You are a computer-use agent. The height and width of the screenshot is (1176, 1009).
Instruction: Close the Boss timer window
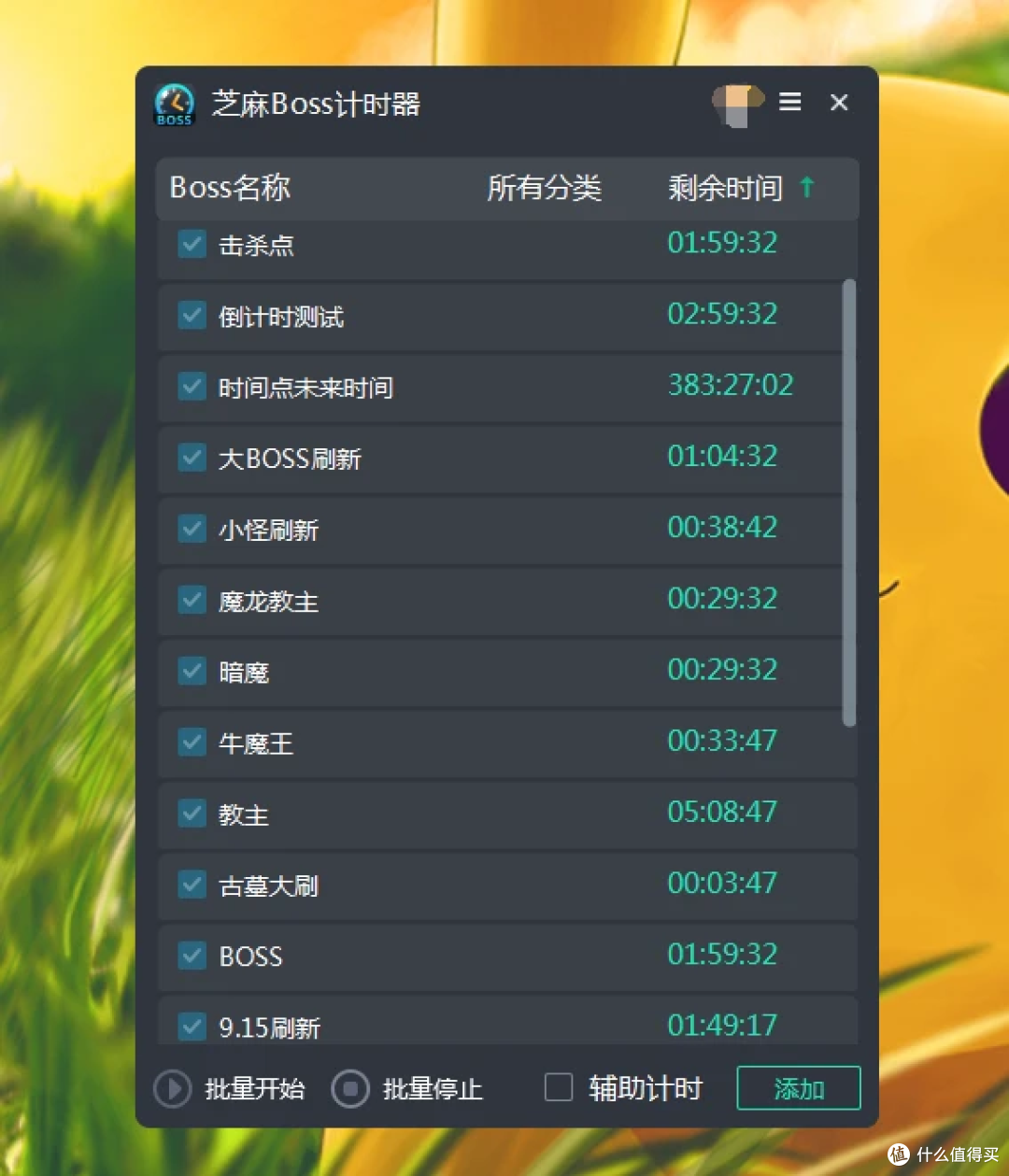839,102
